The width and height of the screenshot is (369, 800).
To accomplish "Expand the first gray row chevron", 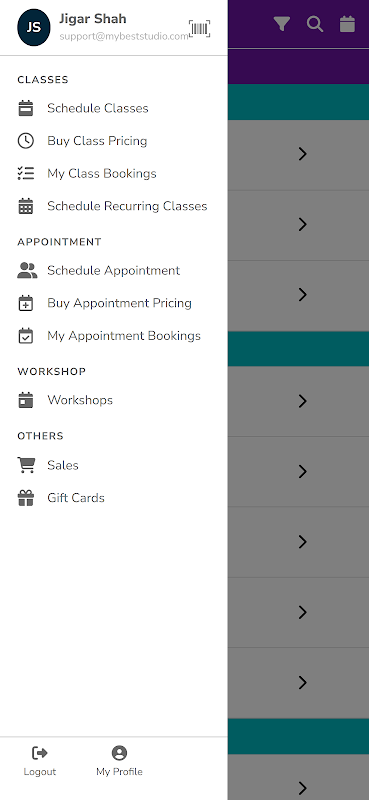I will tap(303, 154).
